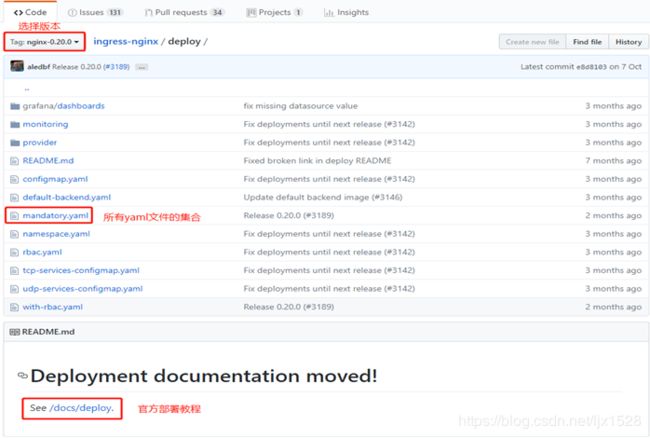Click the Projects tab's board icon
The width and height of the screenshot is (650, 438).
251,12
